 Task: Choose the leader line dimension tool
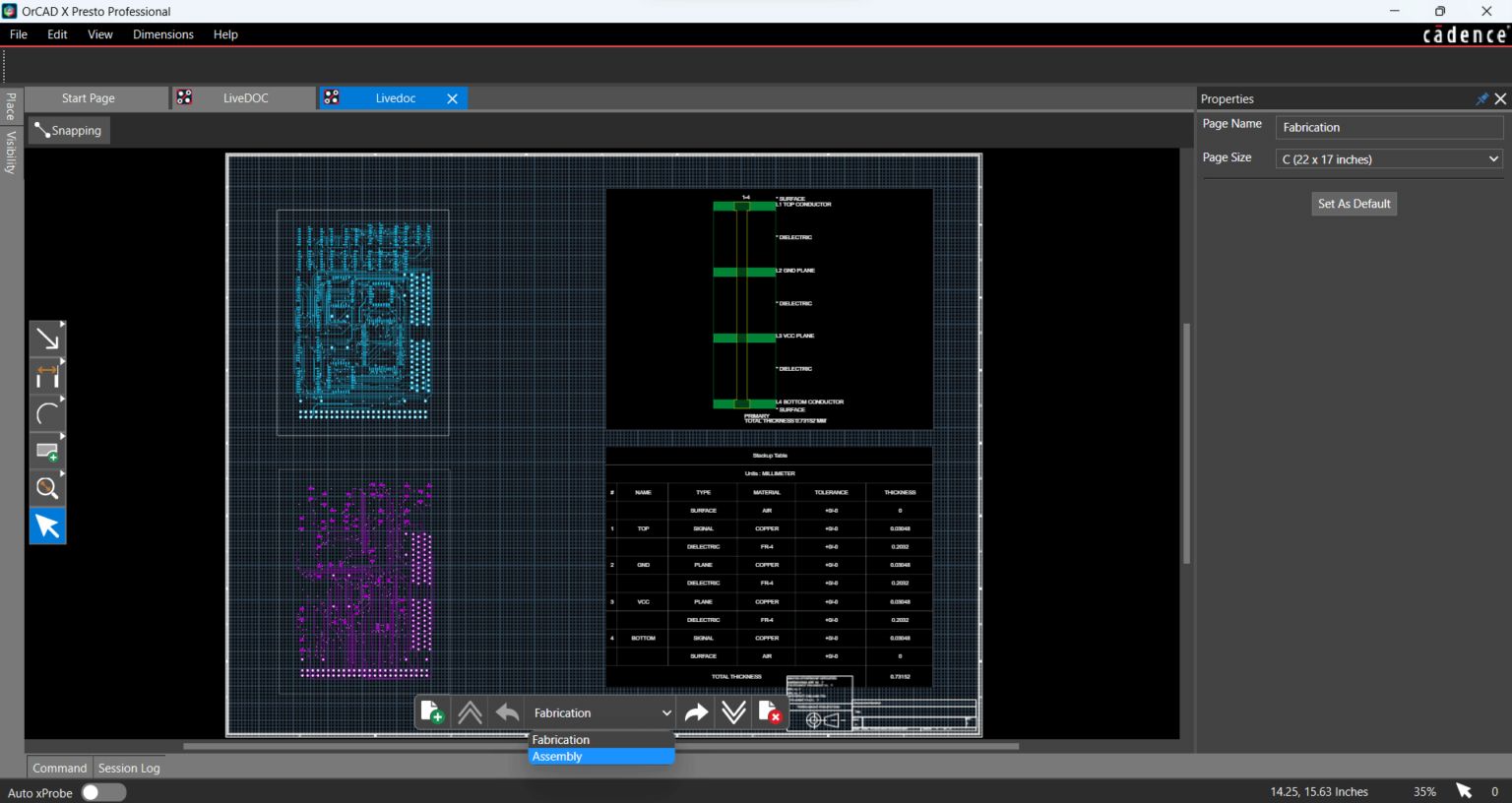(x=46, y=338)
